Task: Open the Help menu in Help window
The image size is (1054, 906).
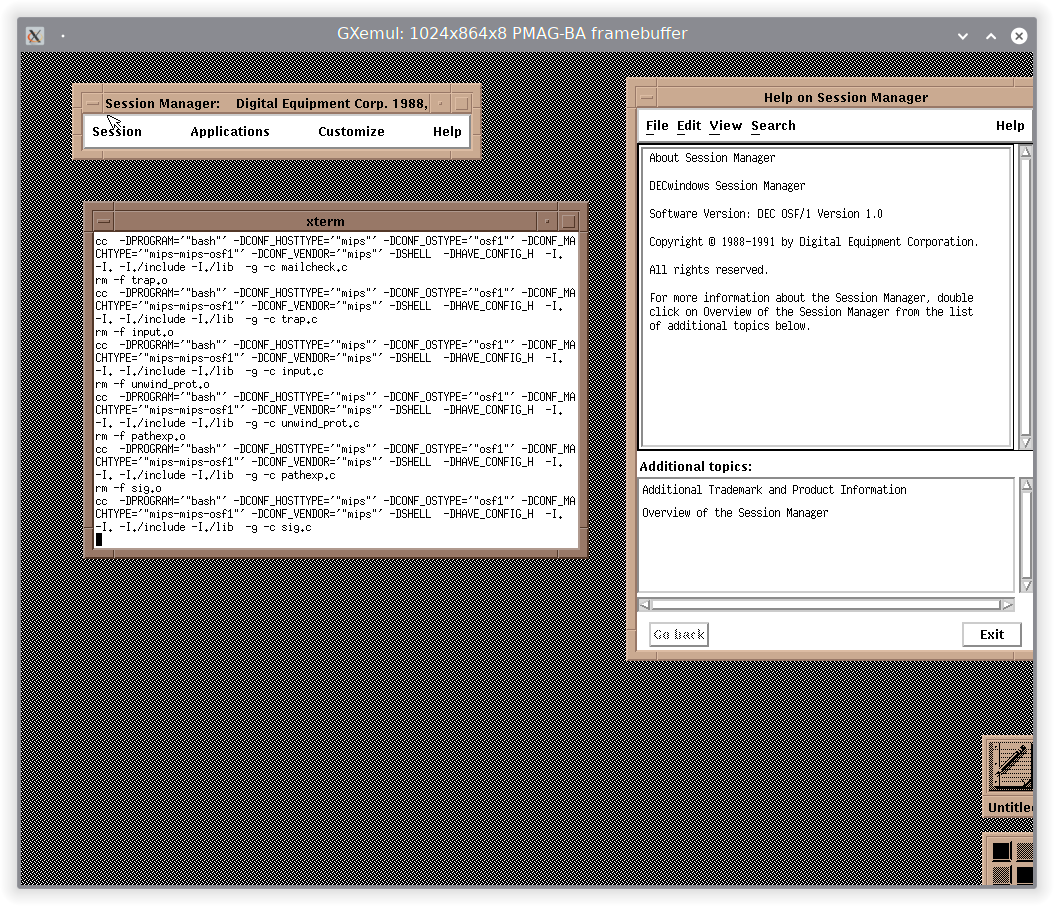Action: click(1010, 126)
